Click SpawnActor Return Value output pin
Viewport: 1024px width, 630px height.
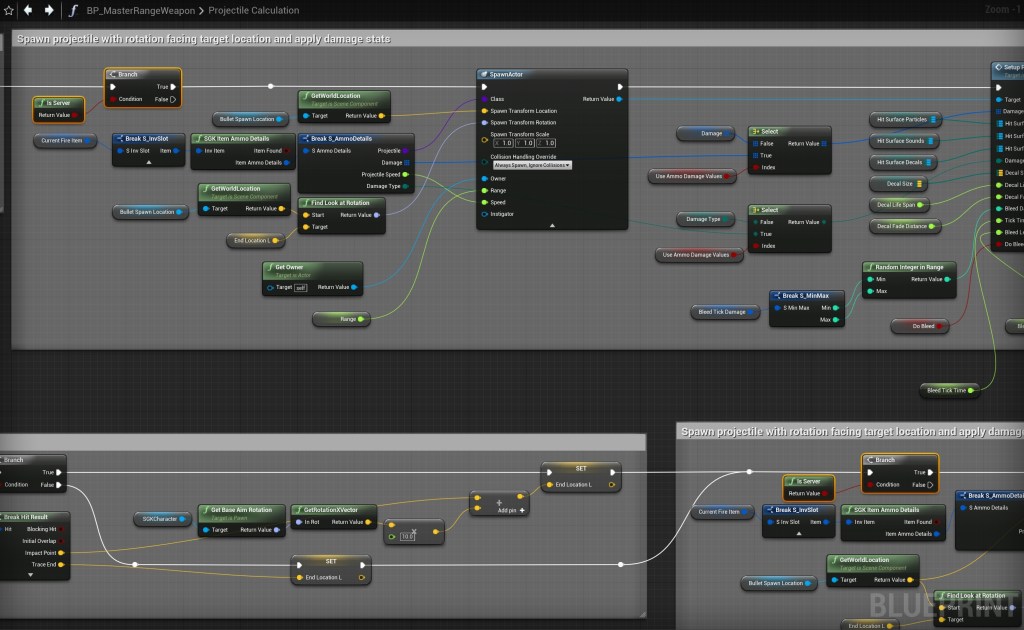[619, 99]
